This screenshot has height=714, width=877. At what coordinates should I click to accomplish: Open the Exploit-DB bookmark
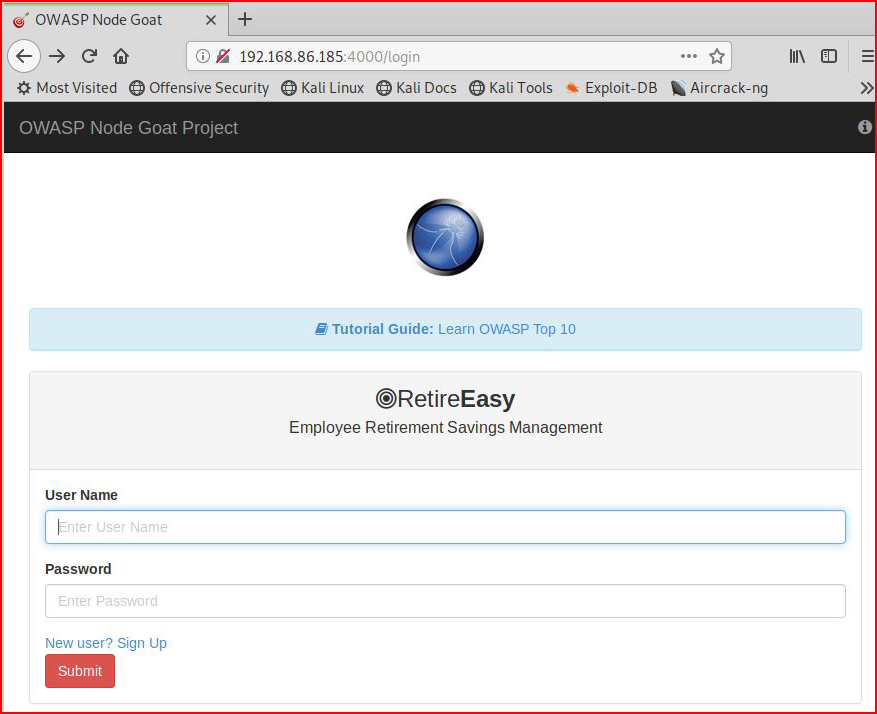click(x=611, y=88)
